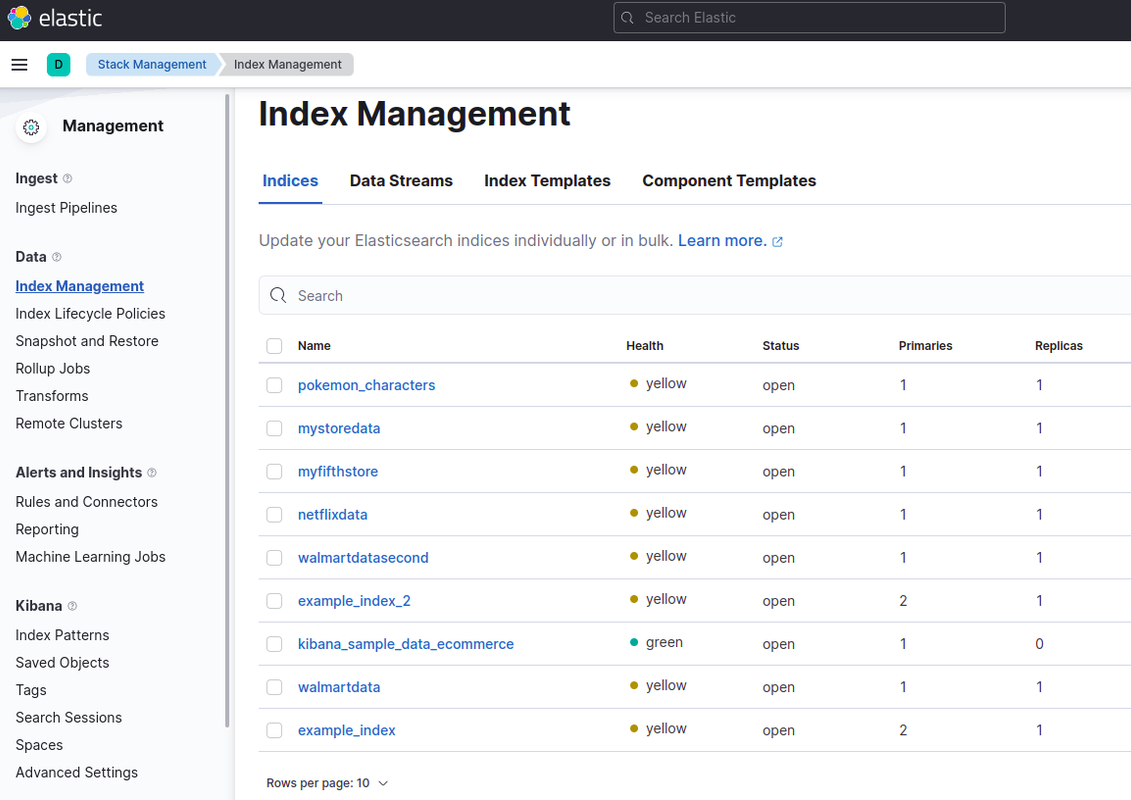The height and width of the screenshot is (800, 1131).
Task: Click the magnifier icon in indices search box
Action: [278, 295]
